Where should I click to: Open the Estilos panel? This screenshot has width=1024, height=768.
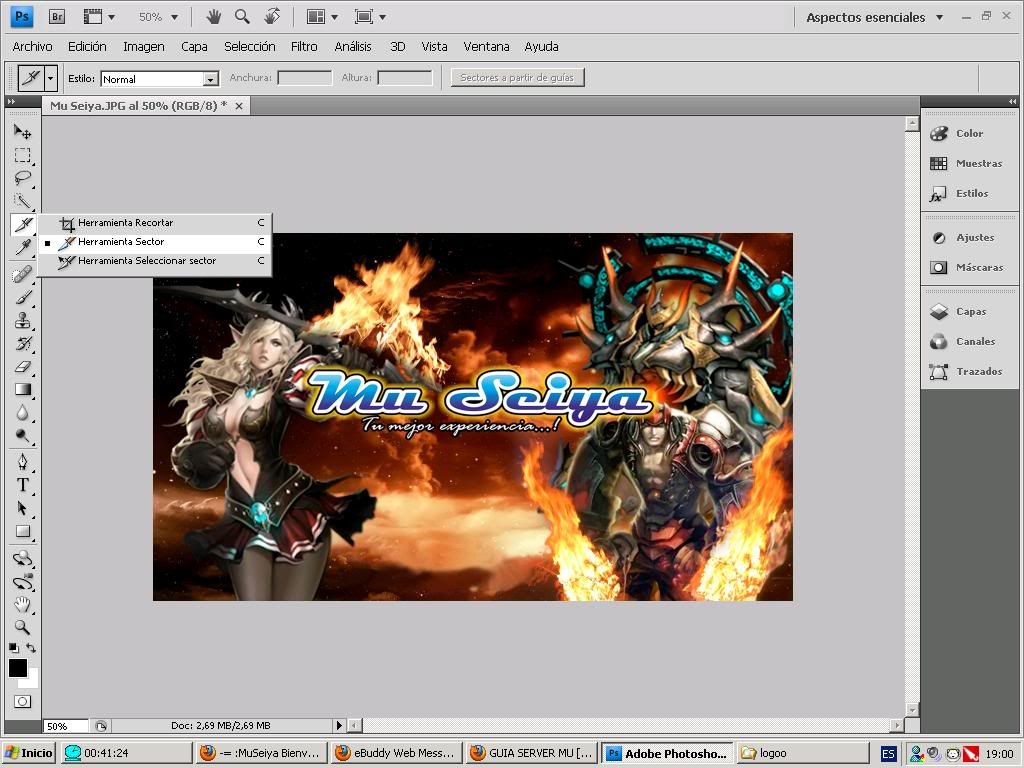(x=970, y=193)
